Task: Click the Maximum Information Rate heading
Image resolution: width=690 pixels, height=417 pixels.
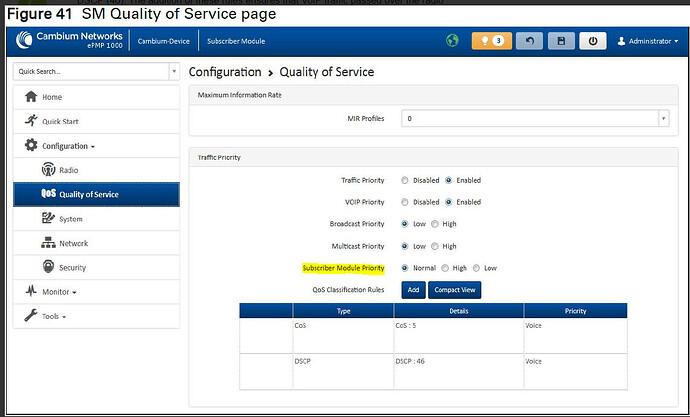Action: click(x=239, y=95)
